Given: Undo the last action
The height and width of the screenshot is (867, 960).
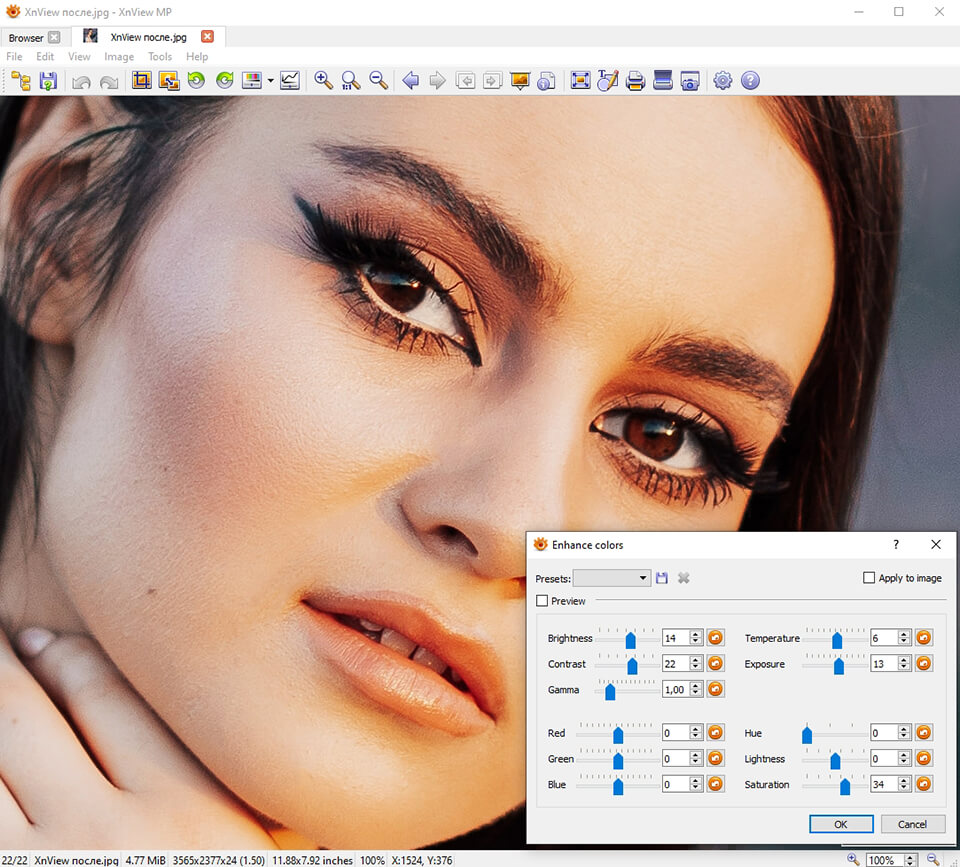Looking at the screenshot, I should pyautogui.click(x=81, y=80).
